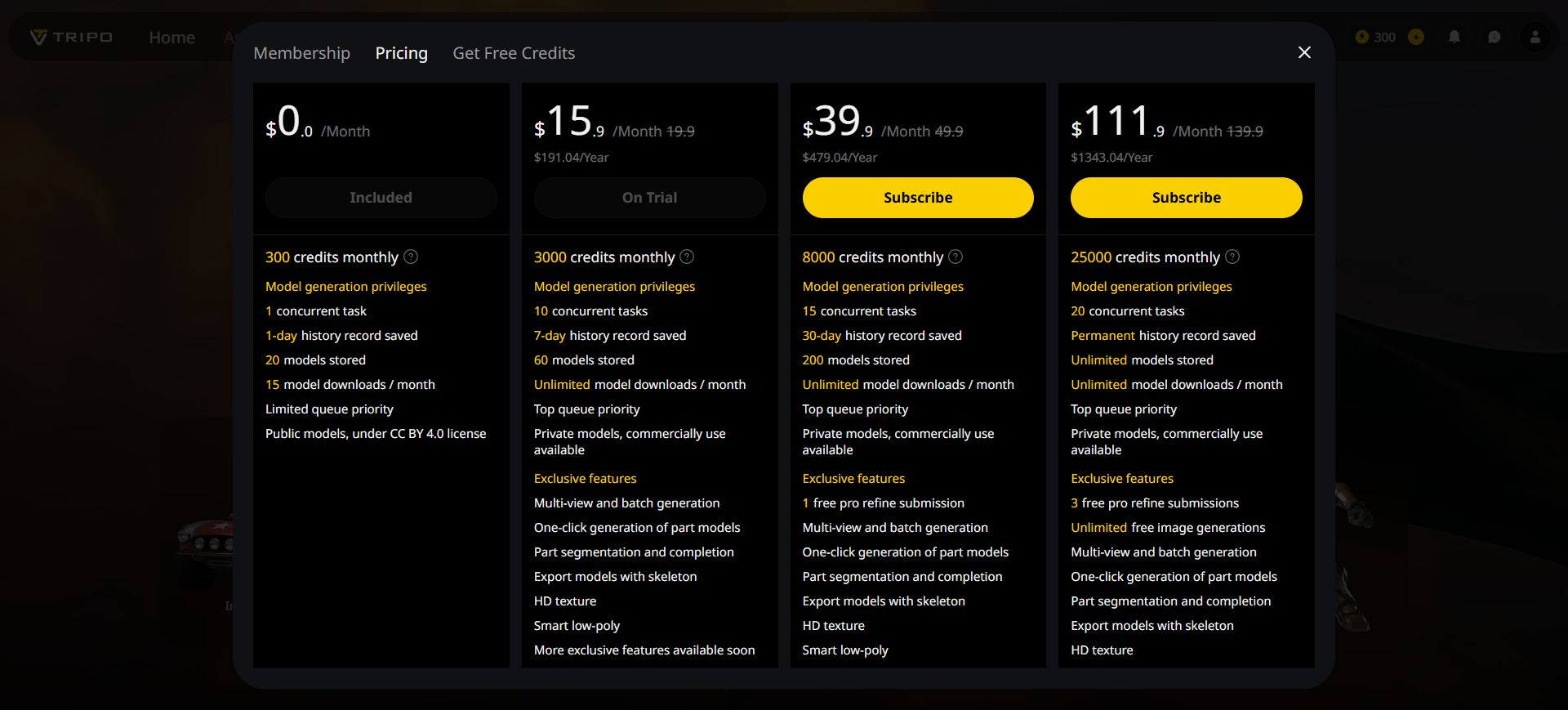Image resolution: width=1568 pixels, height=710 pixels.
Task: Click the Included button on free plan
Action: [381, 198]
